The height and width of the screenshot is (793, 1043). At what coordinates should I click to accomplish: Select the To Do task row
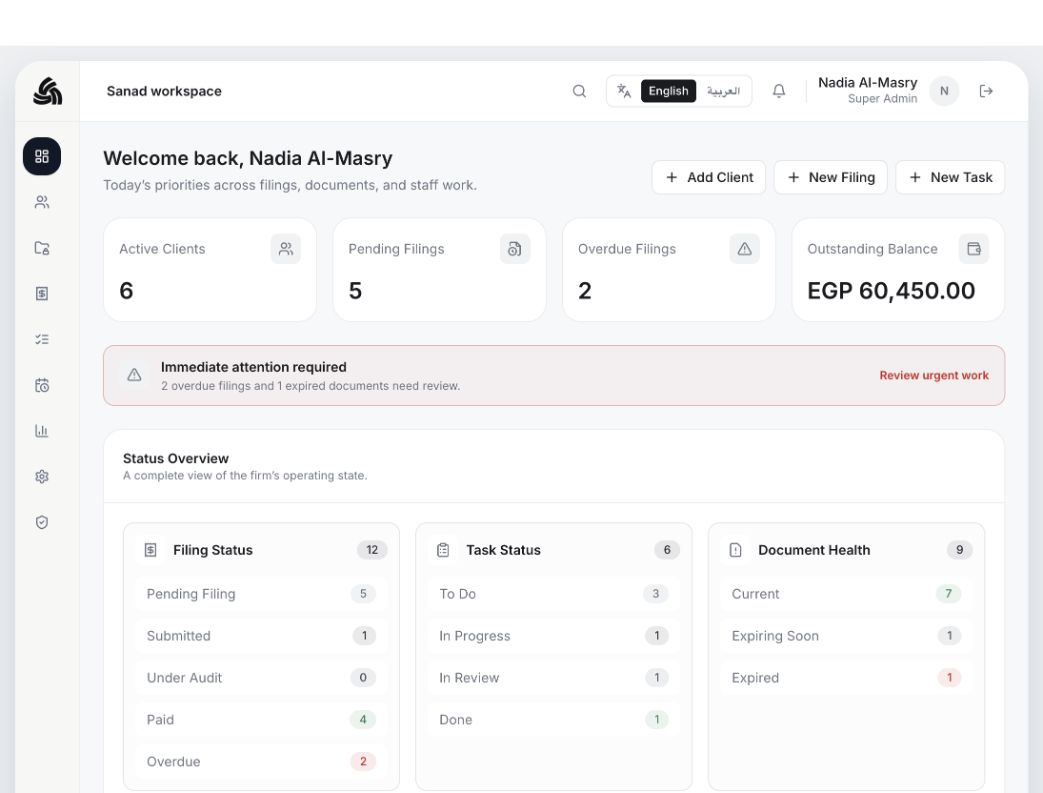[554, 594]
